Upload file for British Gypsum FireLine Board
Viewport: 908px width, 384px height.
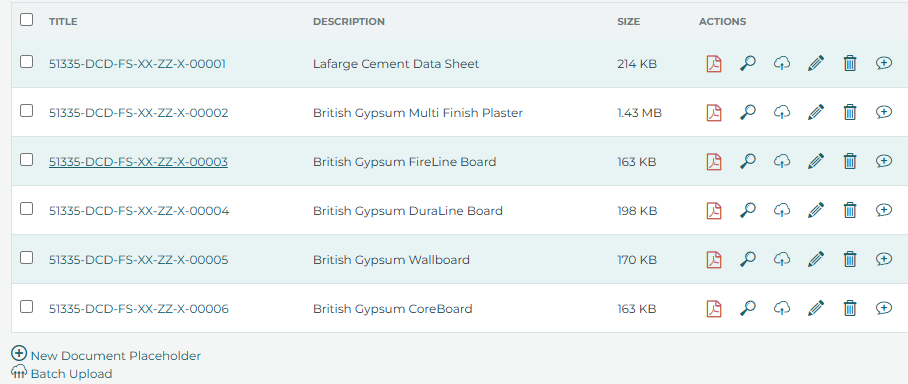[x=782, y=161]
